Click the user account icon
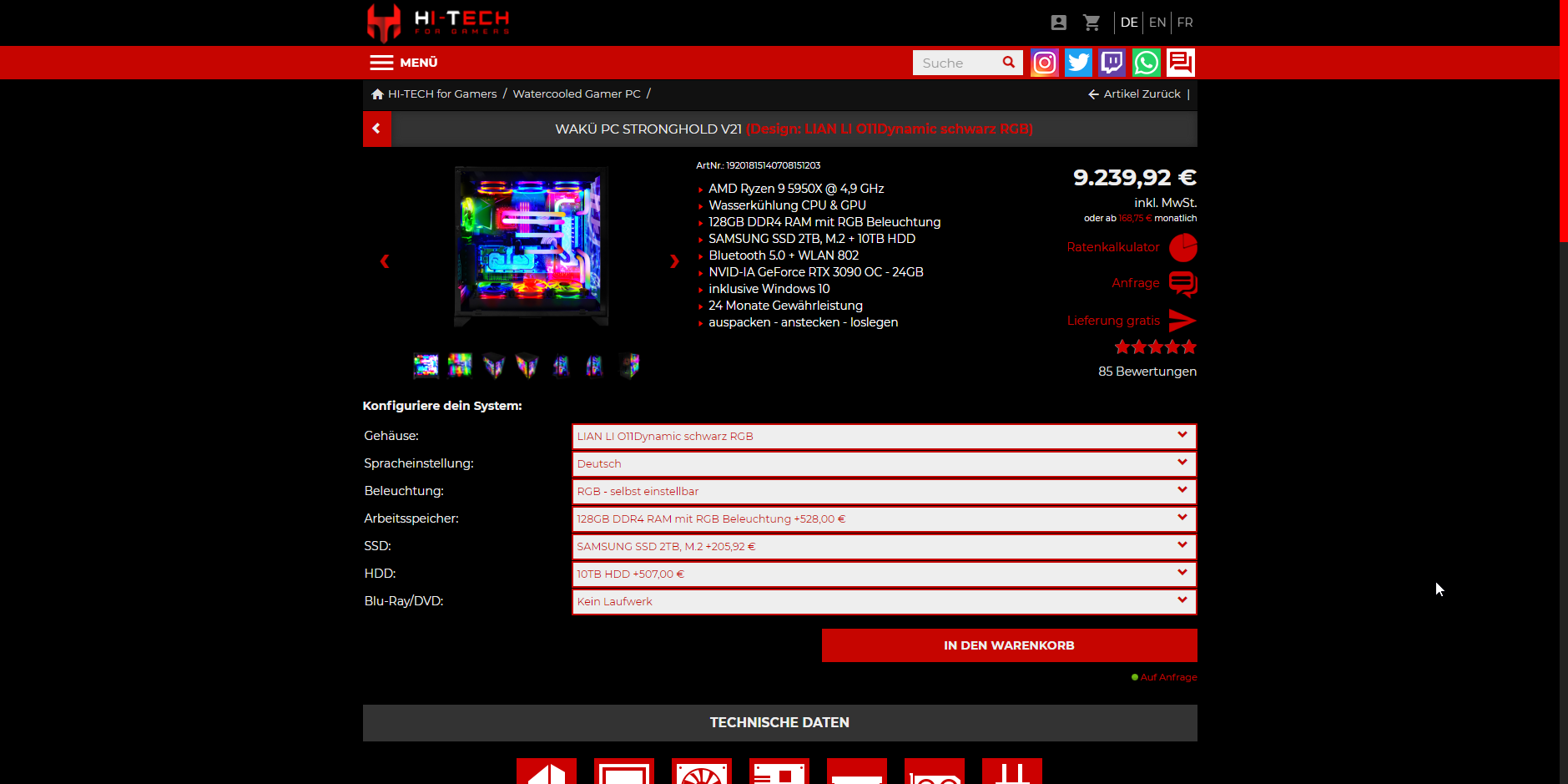 1058,23
